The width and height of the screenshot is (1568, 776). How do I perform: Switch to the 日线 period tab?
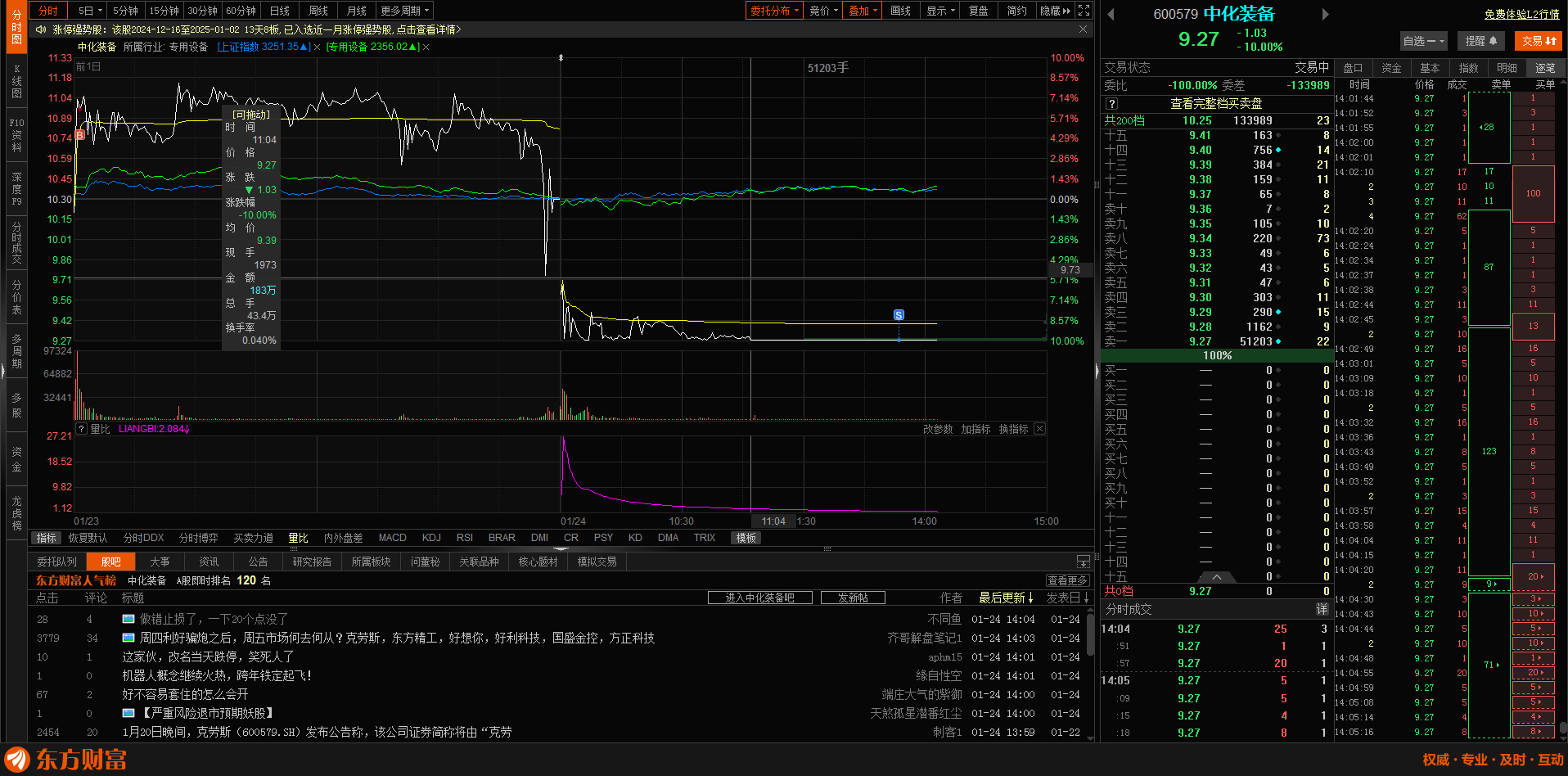[280, 11]
